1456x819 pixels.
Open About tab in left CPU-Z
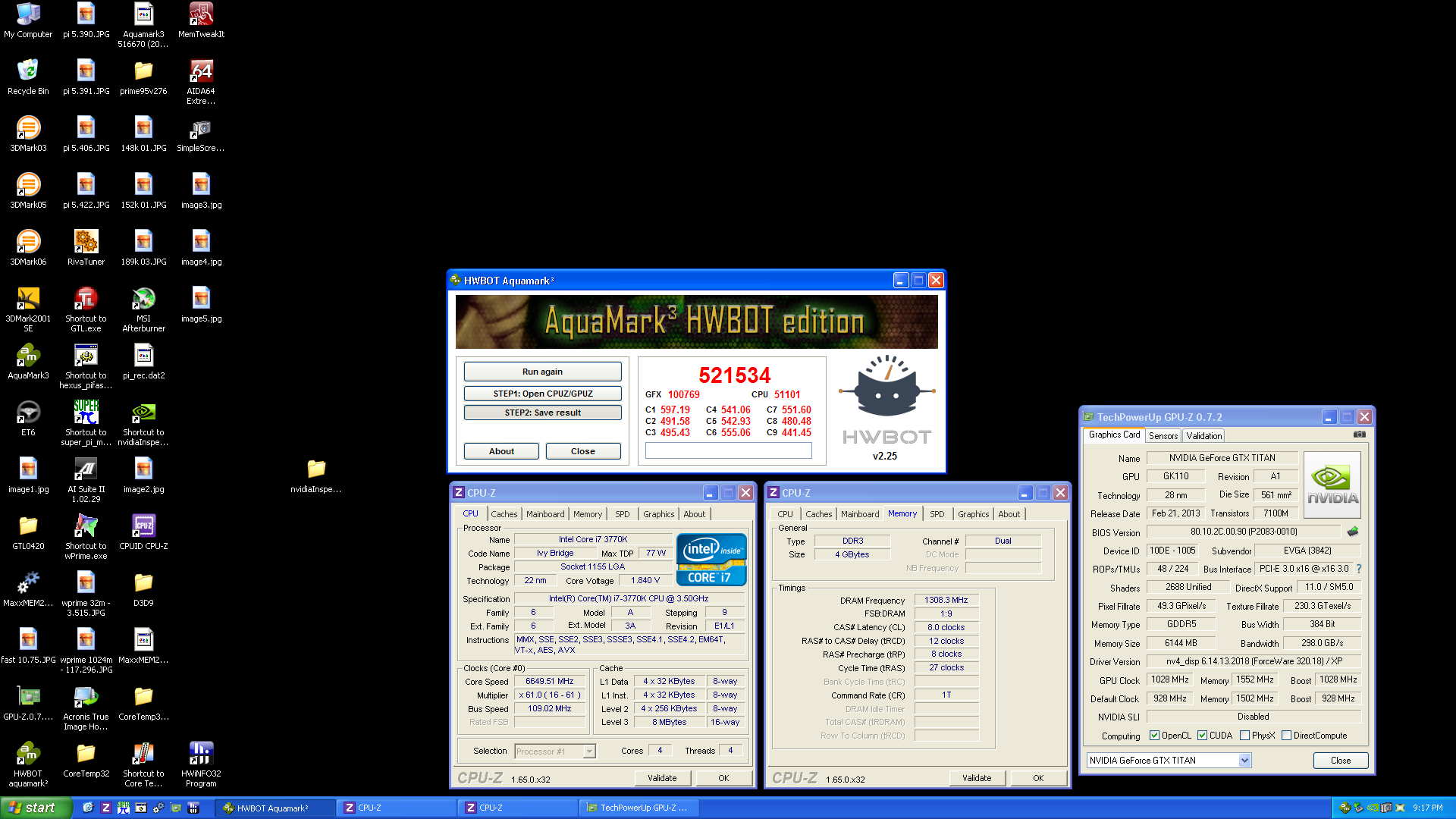[694, 514]
